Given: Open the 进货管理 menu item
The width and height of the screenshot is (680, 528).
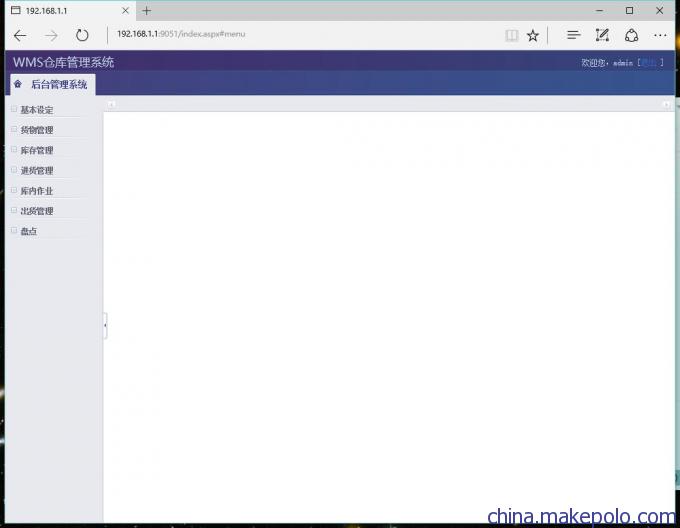Looking at the screenshot, I should pos(37,171).
